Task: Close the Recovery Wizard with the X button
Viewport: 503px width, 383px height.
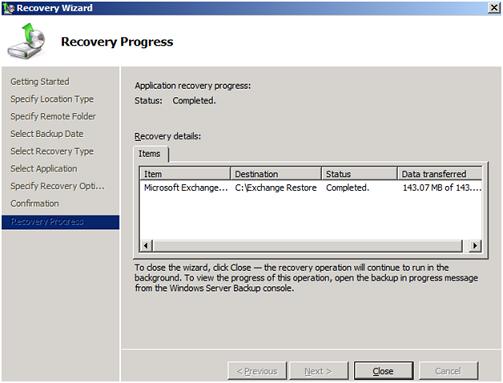Action: pos(494,8)
